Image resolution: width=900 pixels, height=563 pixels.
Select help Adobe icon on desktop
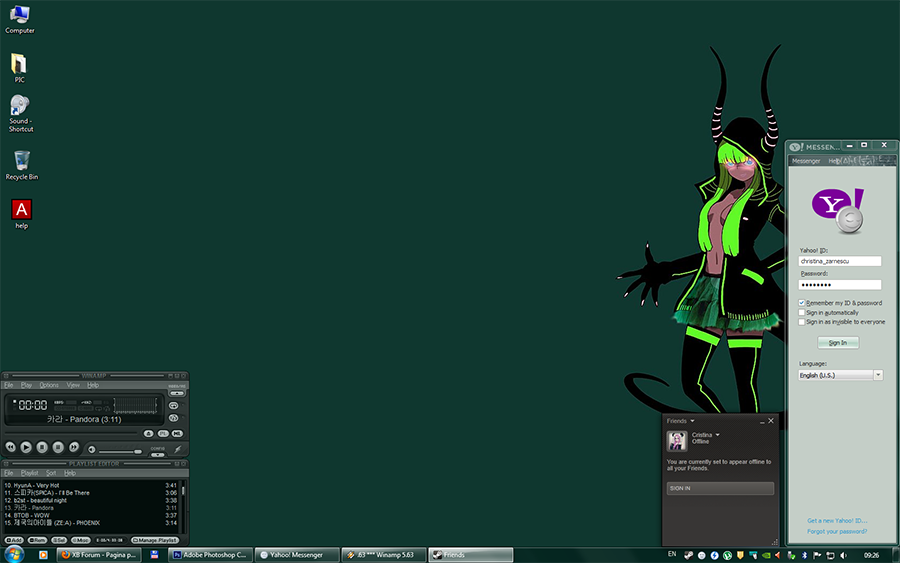(21, 214)
